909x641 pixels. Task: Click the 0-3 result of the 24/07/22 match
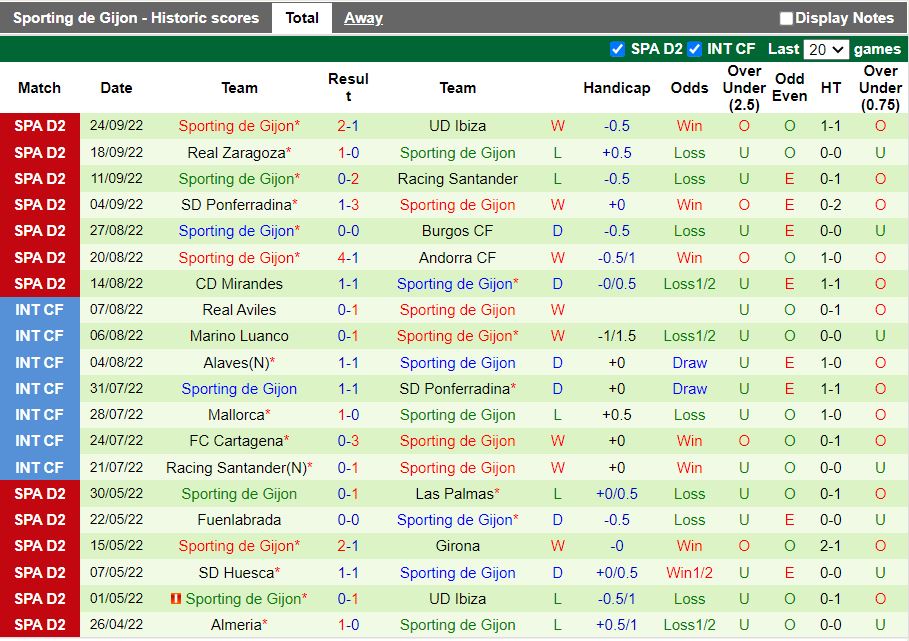point(348,442)
